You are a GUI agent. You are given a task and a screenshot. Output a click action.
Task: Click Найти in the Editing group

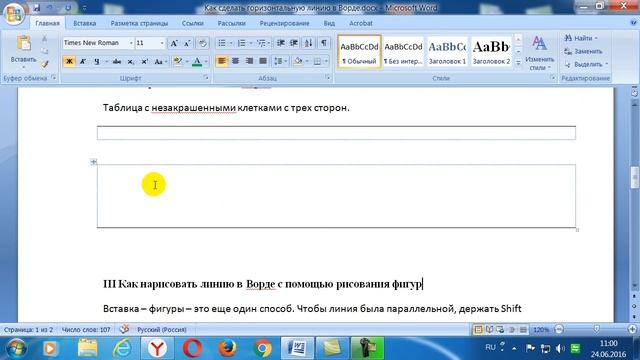coord(581,38)
